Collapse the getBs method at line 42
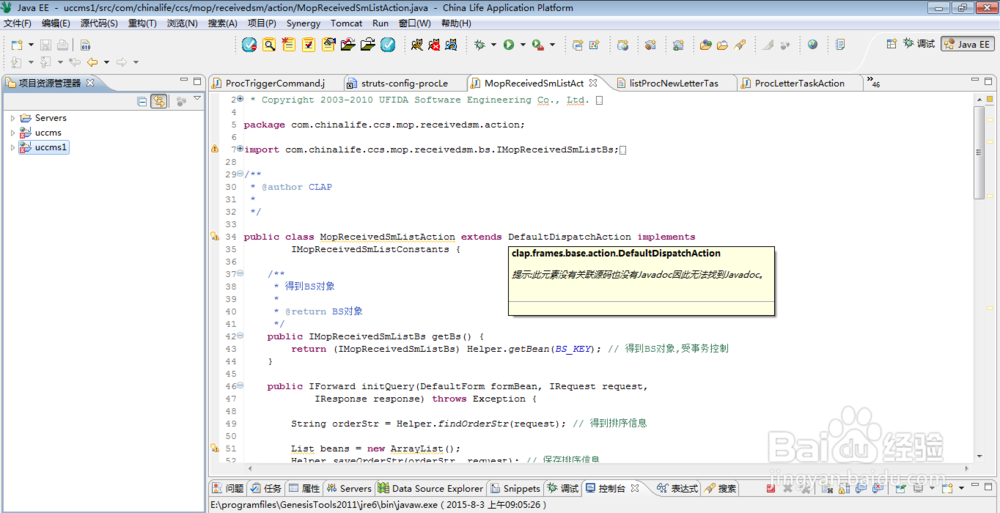This screenshot has width=1000, height=513. pos(240,336)
